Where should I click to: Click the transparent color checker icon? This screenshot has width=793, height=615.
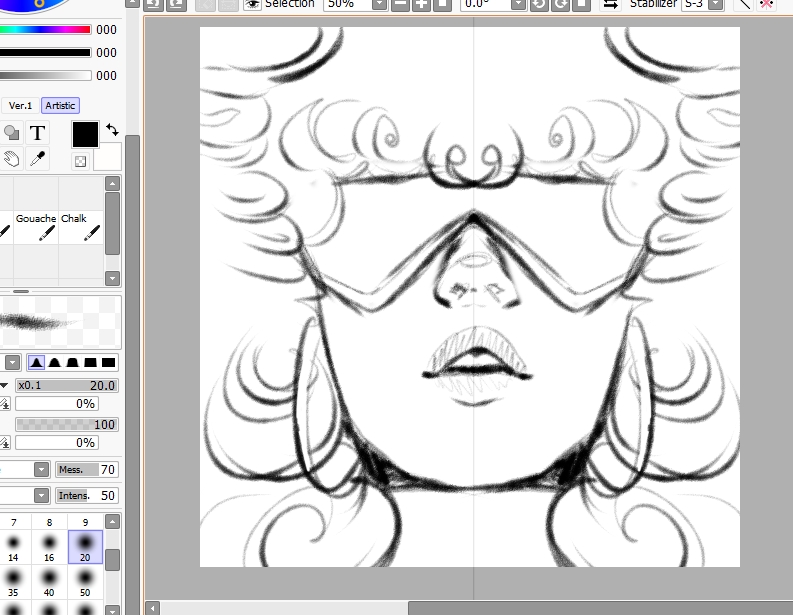point(80,161)
